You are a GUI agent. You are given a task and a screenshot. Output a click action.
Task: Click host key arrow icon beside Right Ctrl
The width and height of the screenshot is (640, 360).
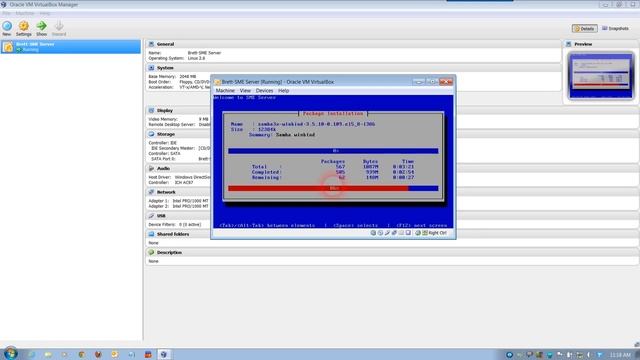pyautogui.click(x=425, y=233)
